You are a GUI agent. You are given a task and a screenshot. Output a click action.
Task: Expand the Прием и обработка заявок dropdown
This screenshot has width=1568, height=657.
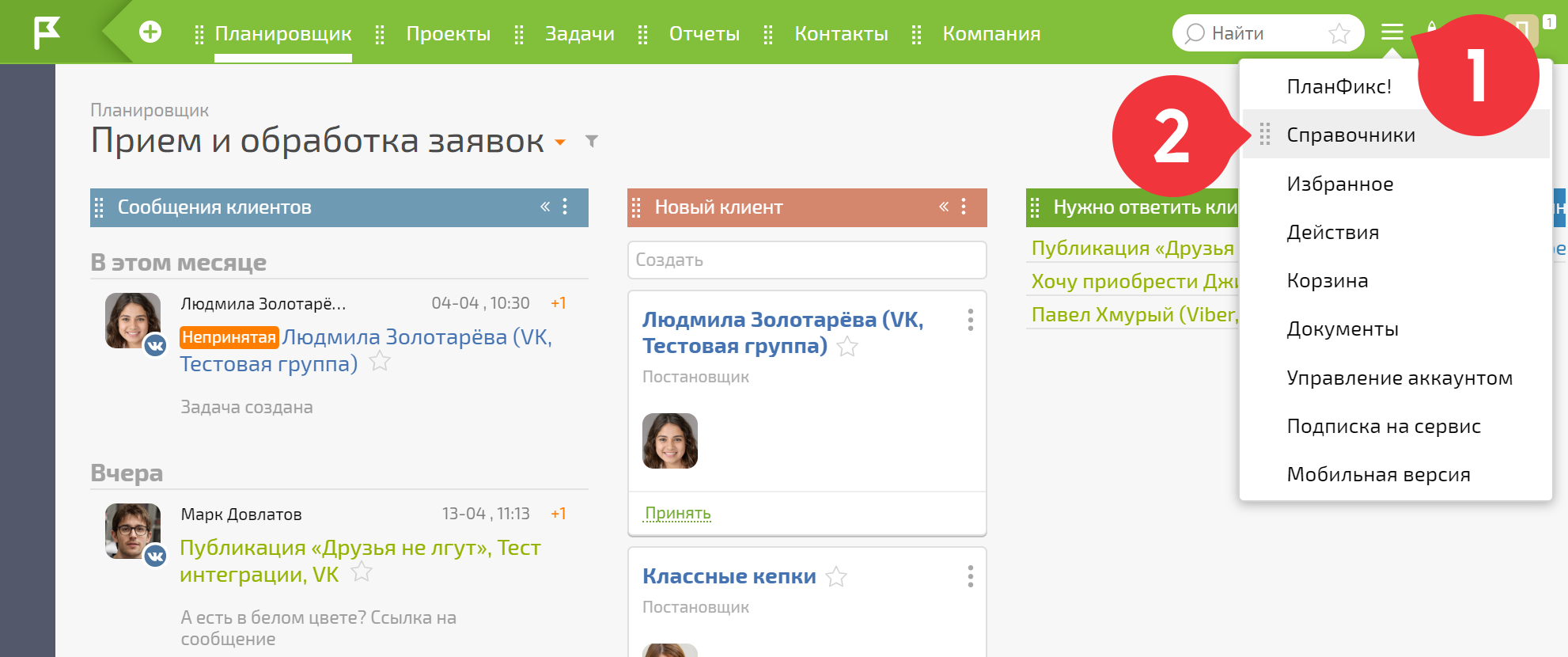(560, 142)
